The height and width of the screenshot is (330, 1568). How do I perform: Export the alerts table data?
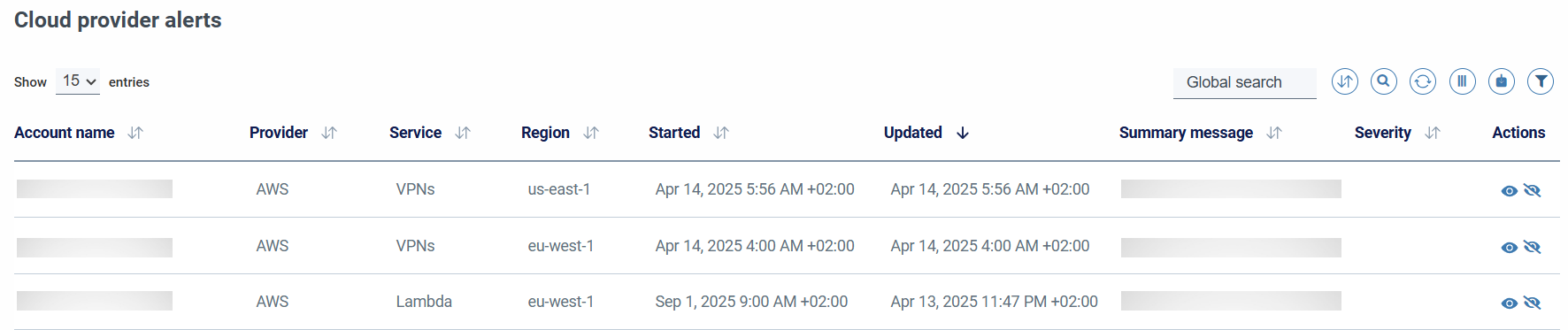(1502, 81)
